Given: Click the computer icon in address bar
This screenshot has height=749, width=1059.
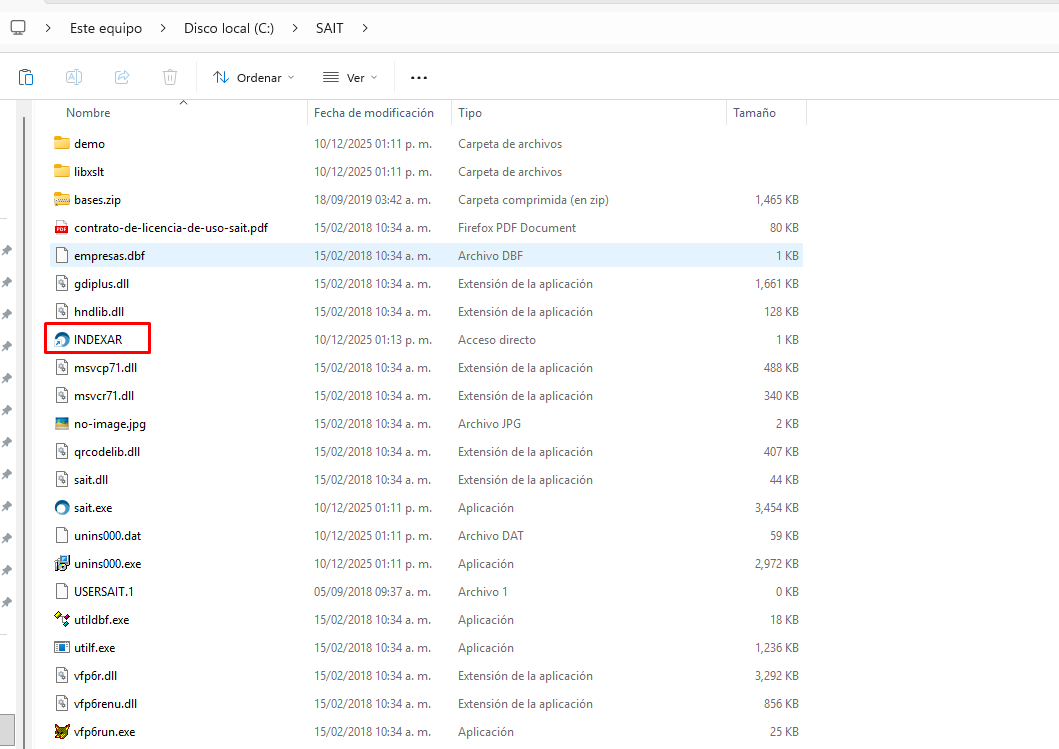Looking at the screenshot, I should (18, 28).
